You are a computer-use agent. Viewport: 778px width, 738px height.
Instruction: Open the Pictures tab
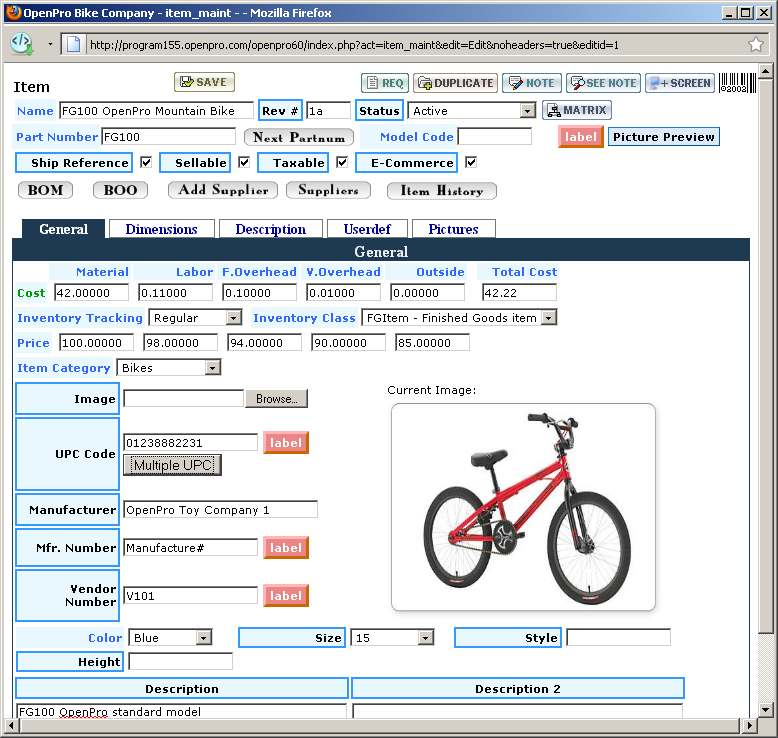coord(453,229)
